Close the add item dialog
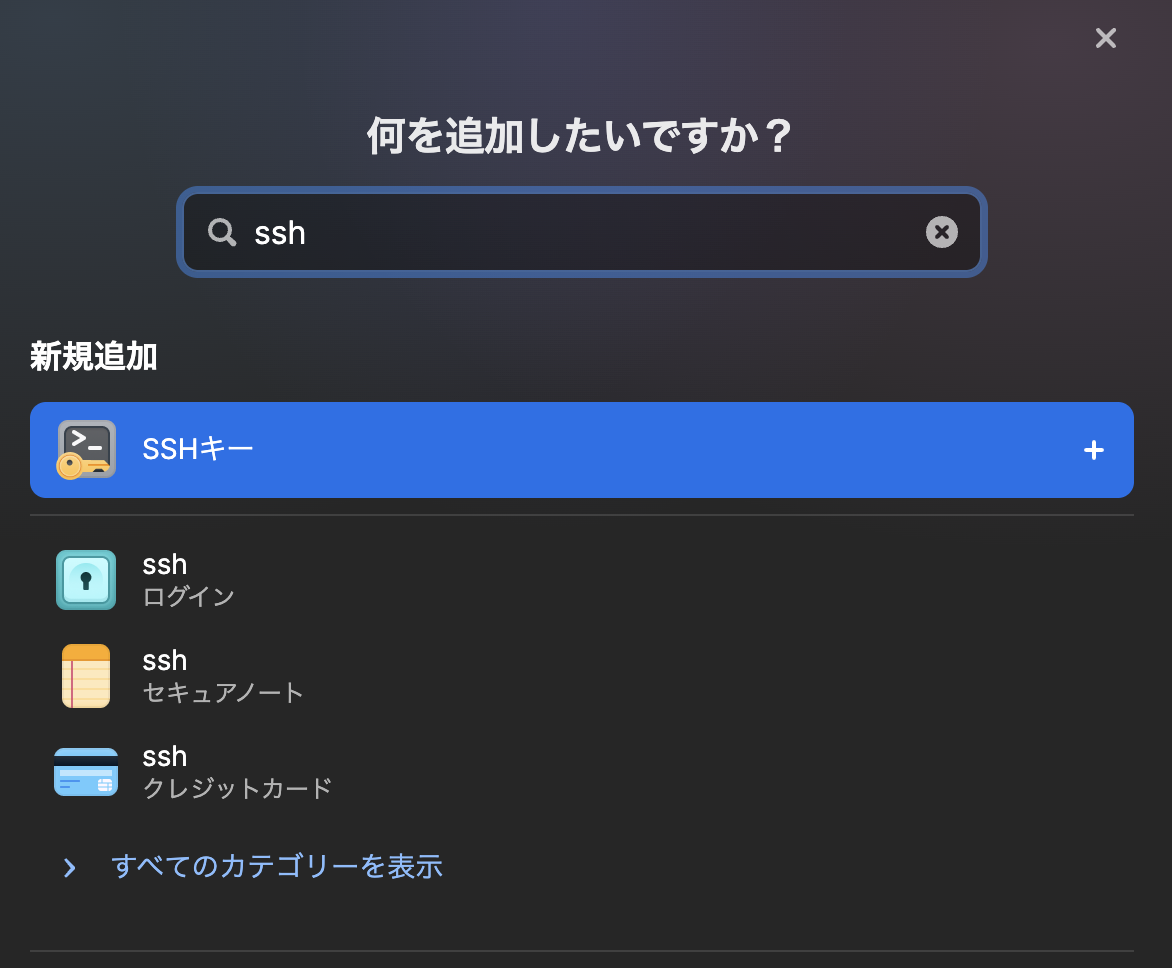This screenshot has width=1172, height=968. pyautogui.click(x=1105, y=38)
